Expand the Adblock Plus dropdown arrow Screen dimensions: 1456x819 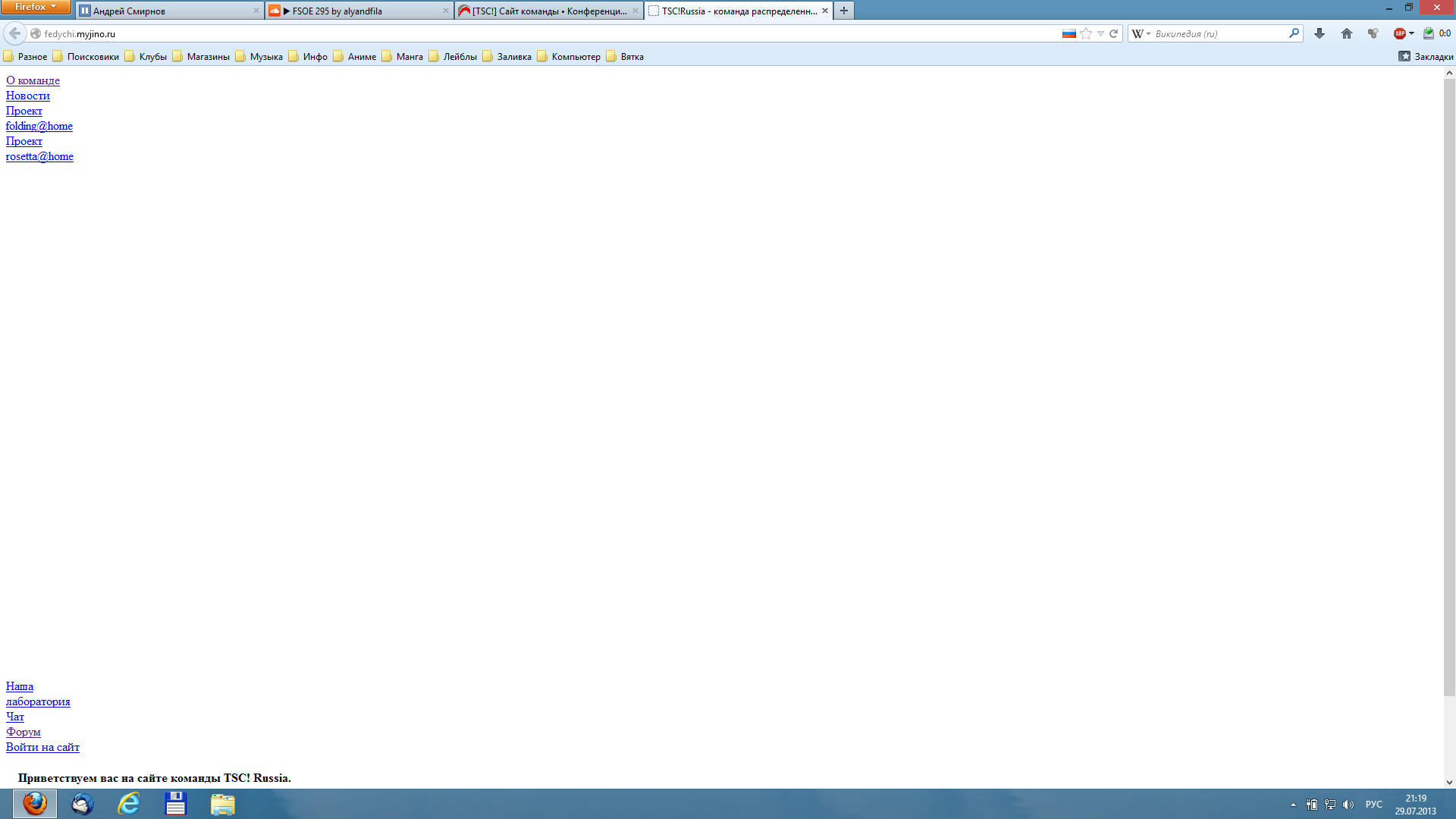pyautogui.click(x=1411, y=33)
